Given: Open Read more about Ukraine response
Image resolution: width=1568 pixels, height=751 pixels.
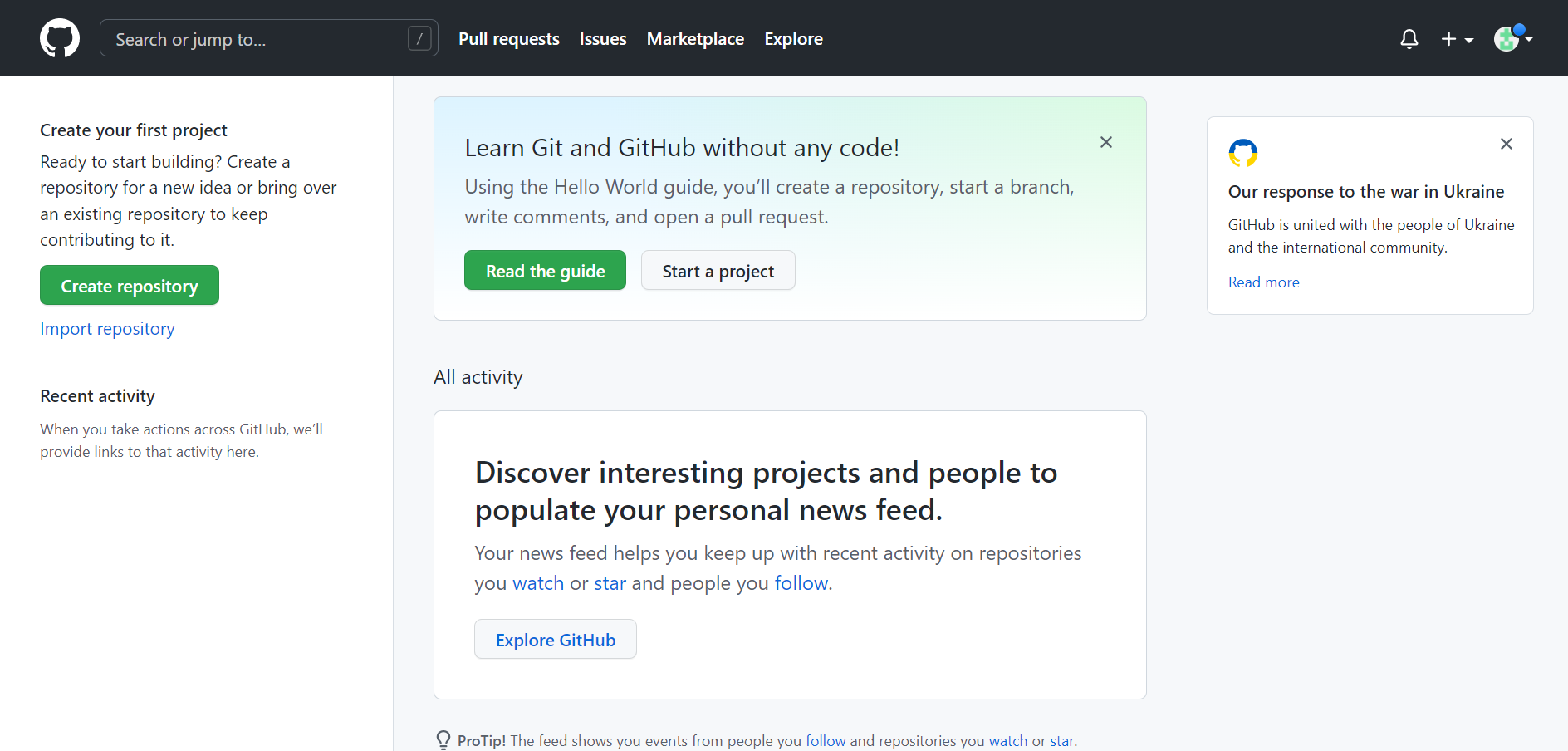Looking at the screenshot, I should (x=1263, y=282).
